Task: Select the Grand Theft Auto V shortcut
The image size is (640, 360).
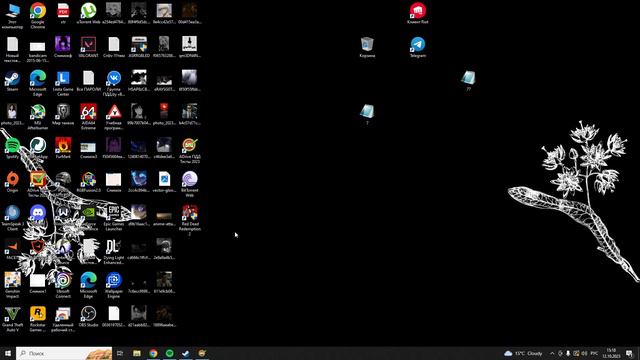Action: pos(12,318)
